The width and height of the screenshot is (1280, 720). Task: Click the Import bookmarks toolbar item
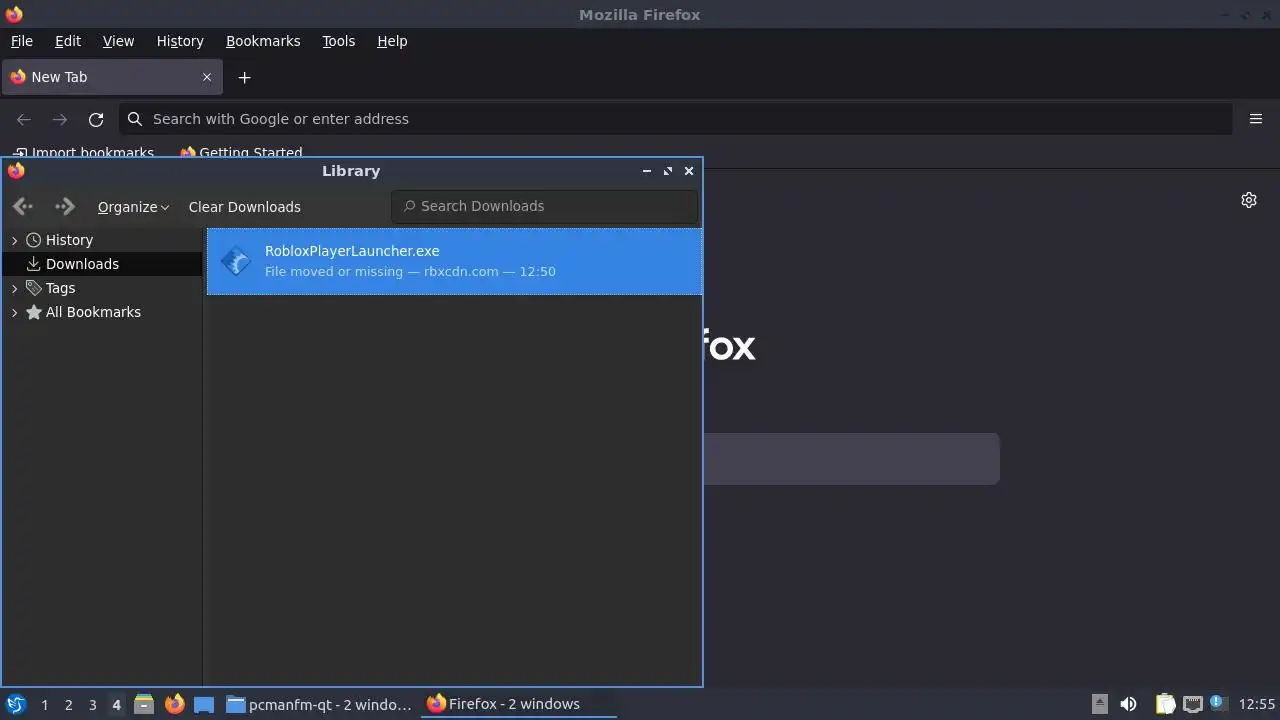click(x=83, y=152)
